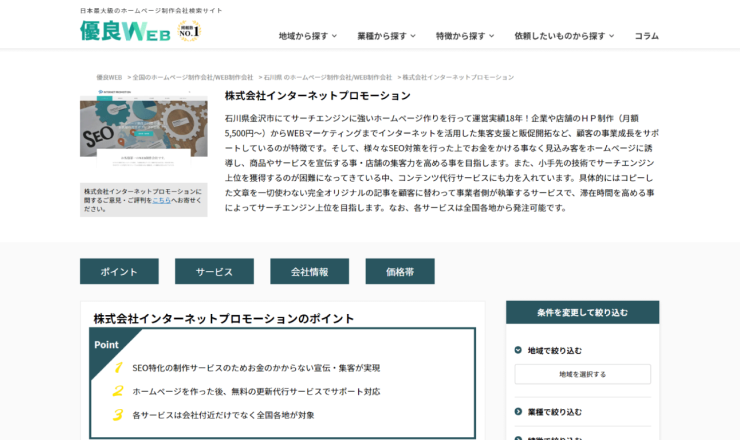
Task: Go to the コラム menu item
Action: pos(647,36)
